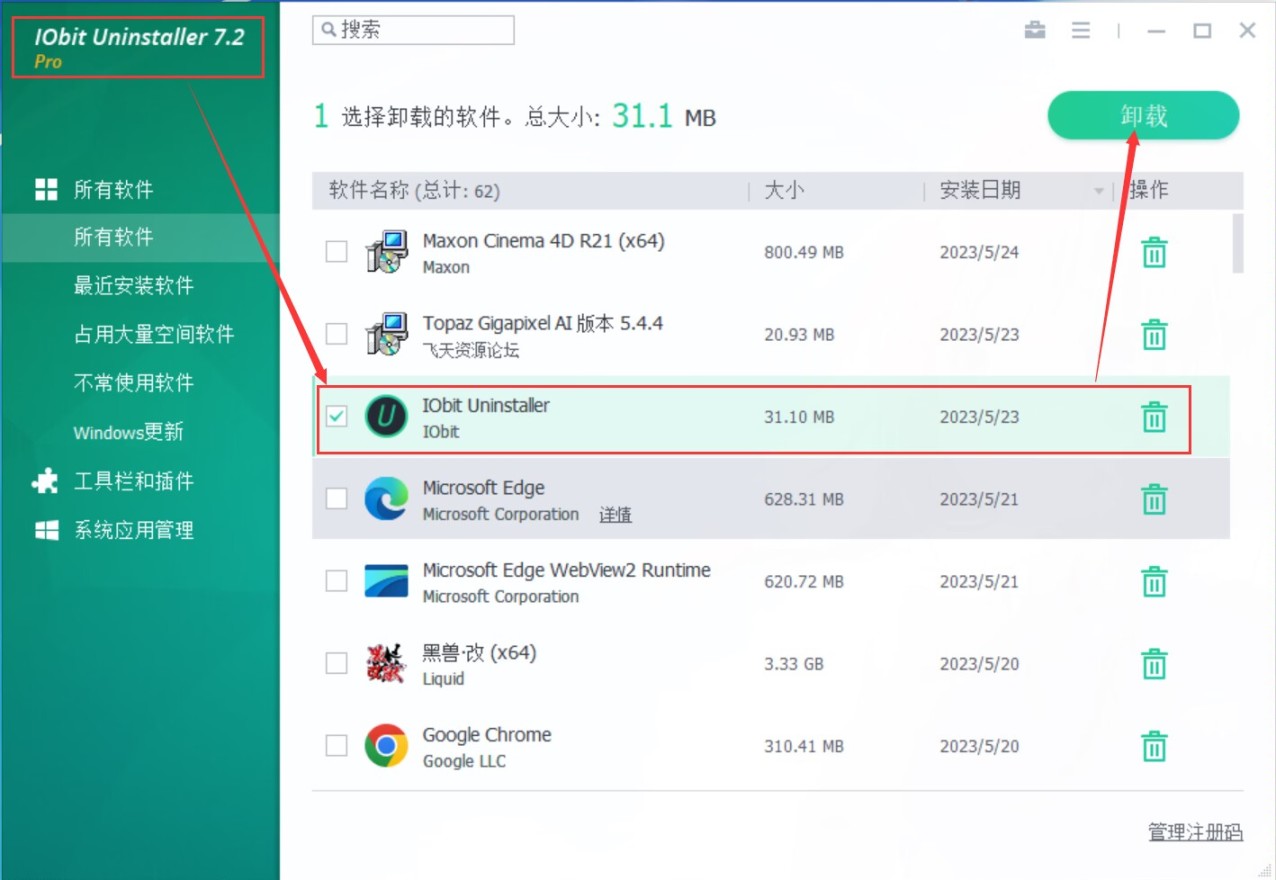Click the 20.93 MB size value
The width and height of the screenshot is (1276, 880).
click(x=799, y=335)
